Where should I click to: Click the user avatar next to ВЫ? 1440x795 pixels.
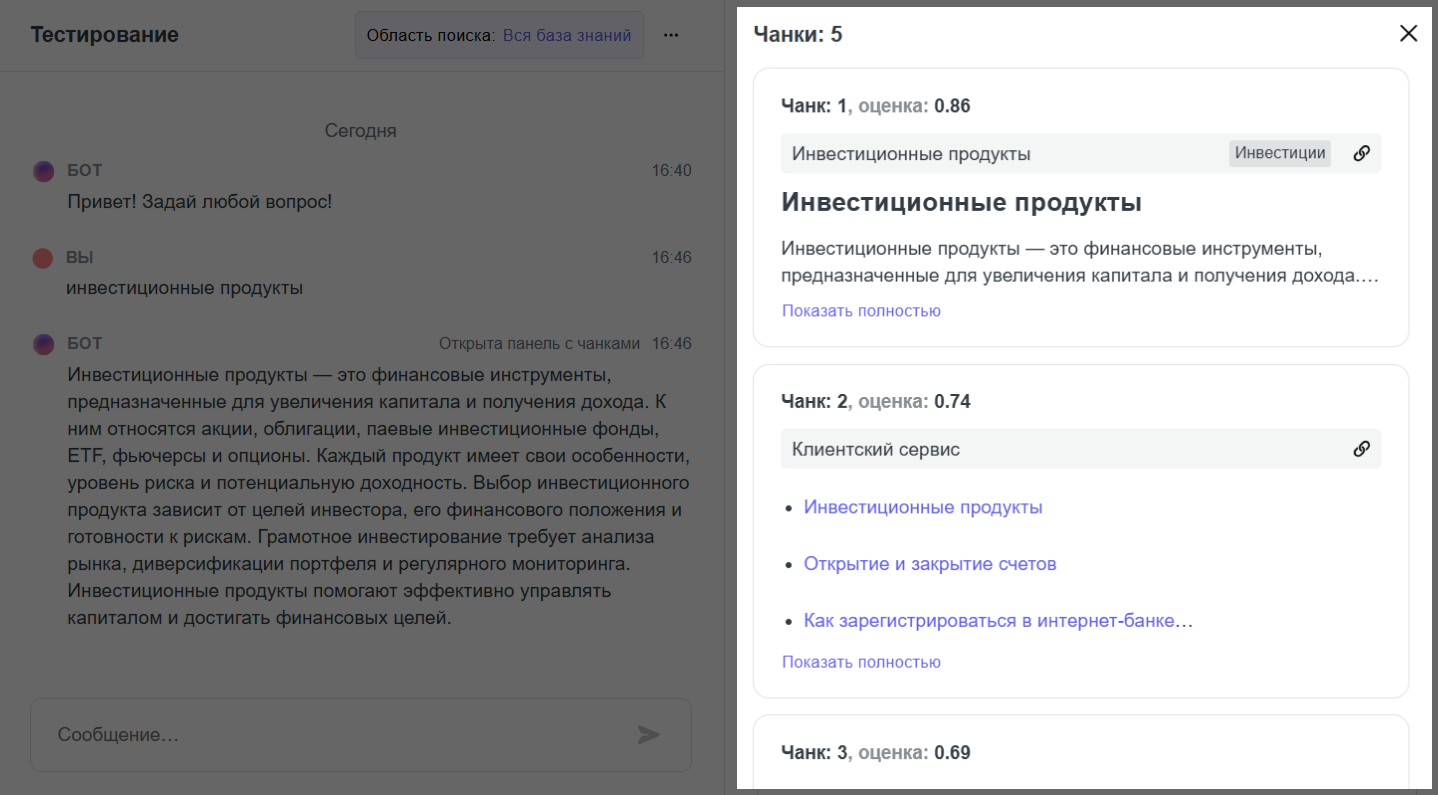[x=43, y=258]
